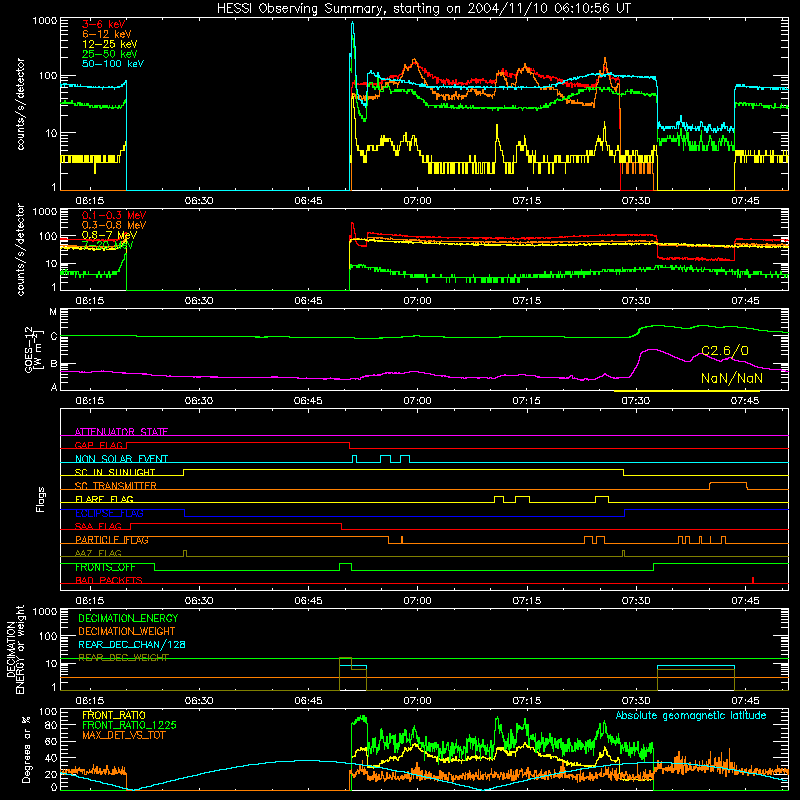Click the FLARE_FLAG label

(x=104, y=499)
